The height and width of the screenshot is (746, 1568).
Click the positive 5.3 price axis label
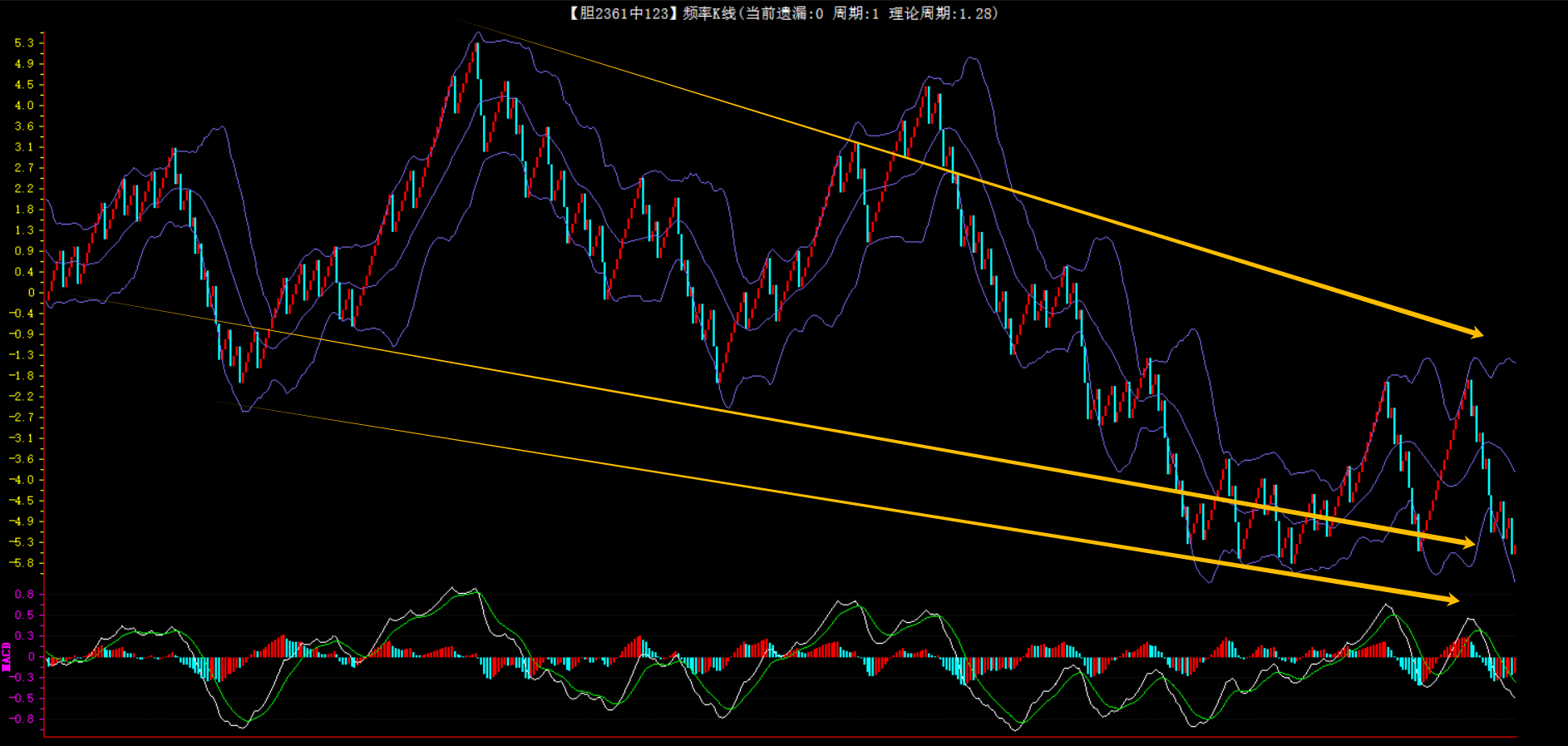tap(24, 42)
